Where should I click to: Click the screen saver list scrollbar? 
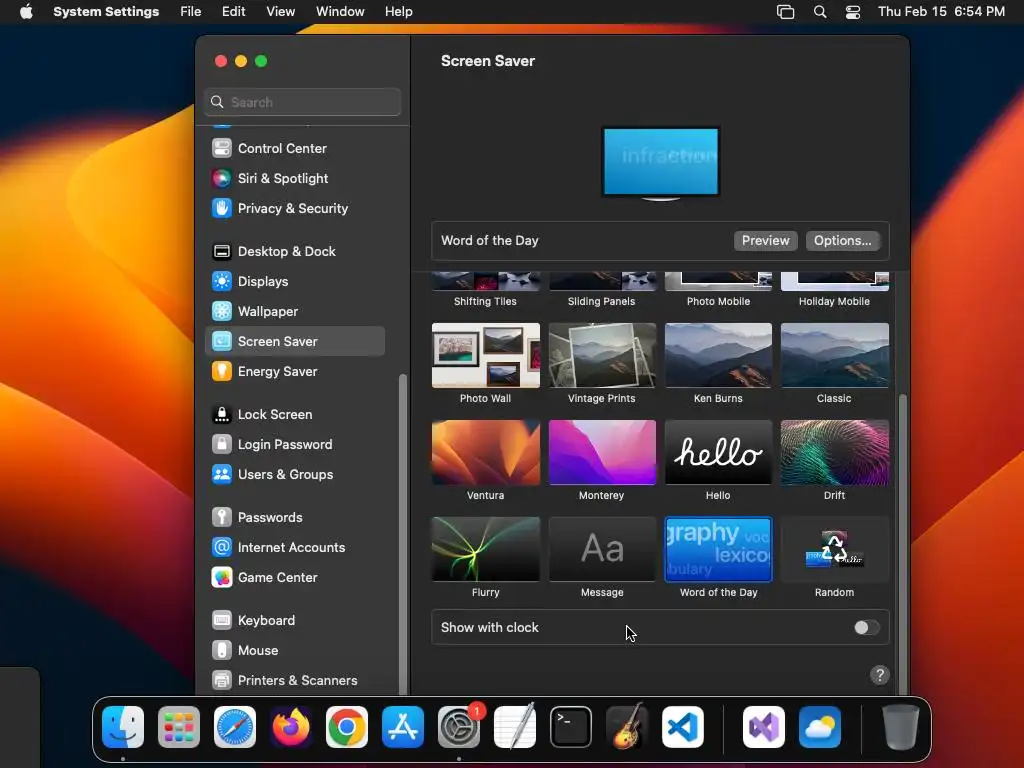pyautogui.click(x=903, y=542)
